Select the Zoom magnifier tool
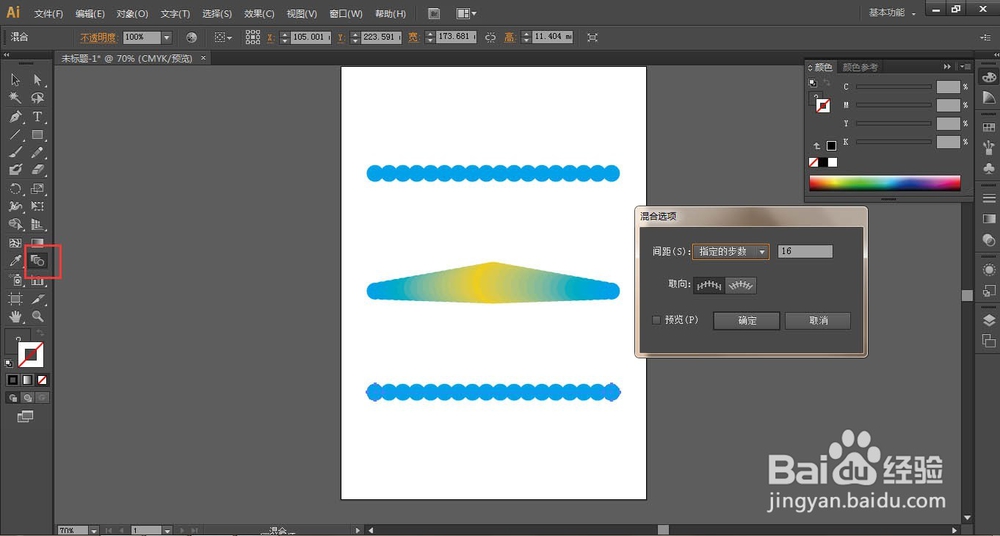1000x536 pixels. [38, 316]
